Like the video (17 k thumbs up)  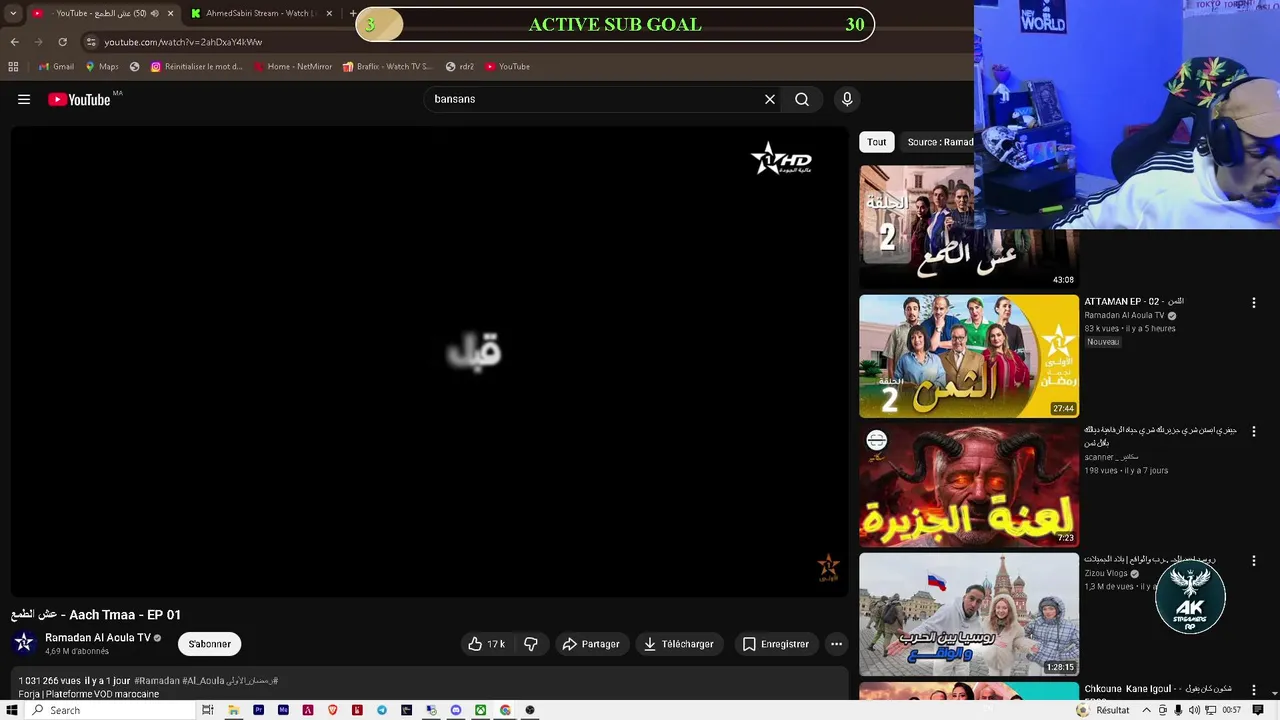pyautogui.click(x=486, y=644)
